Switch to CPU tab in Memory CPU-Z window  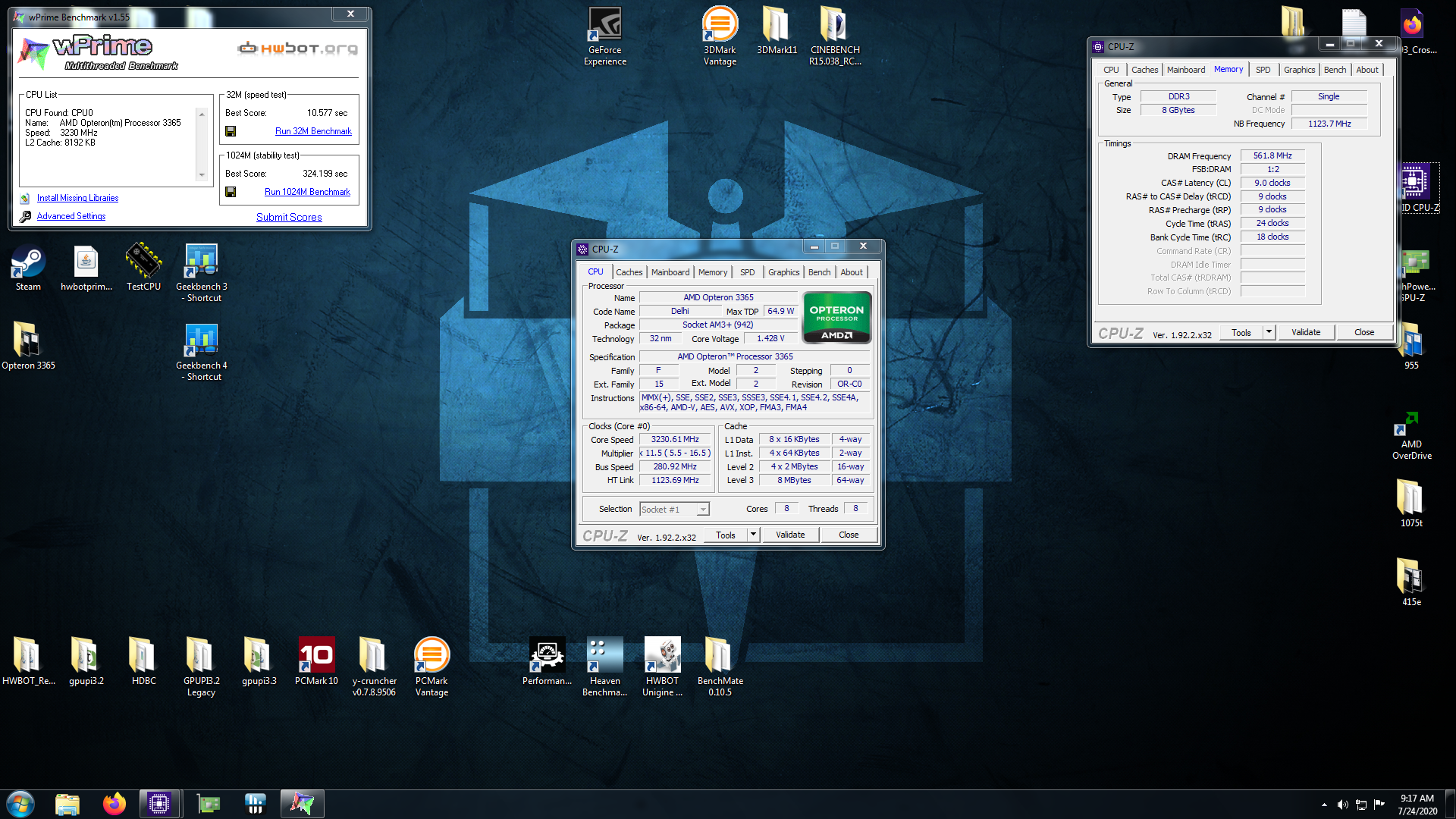(1111, 70)
